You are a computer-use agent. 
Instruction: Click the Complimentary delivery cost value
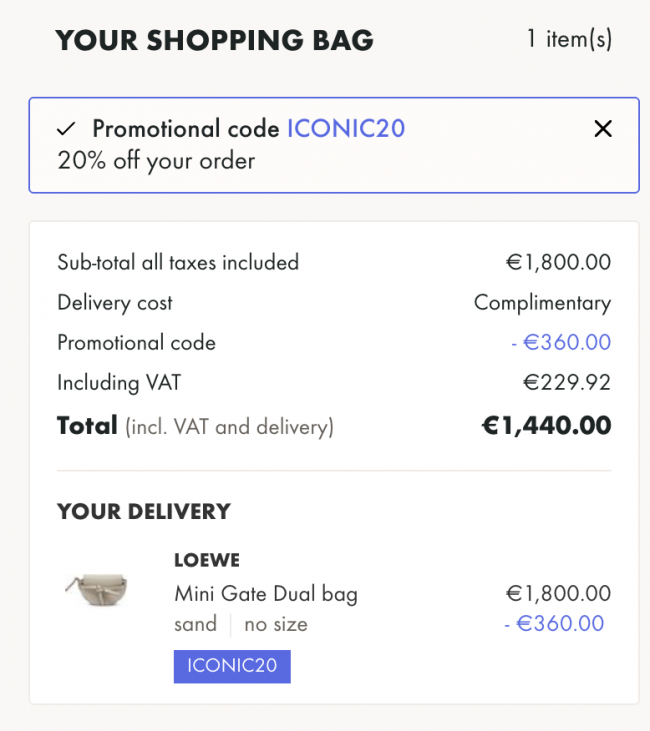[x=542, y=303]
